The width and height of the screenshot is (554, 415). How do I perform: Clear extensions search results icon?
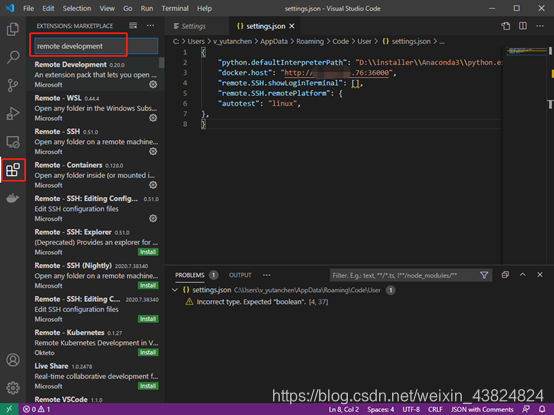133,25
